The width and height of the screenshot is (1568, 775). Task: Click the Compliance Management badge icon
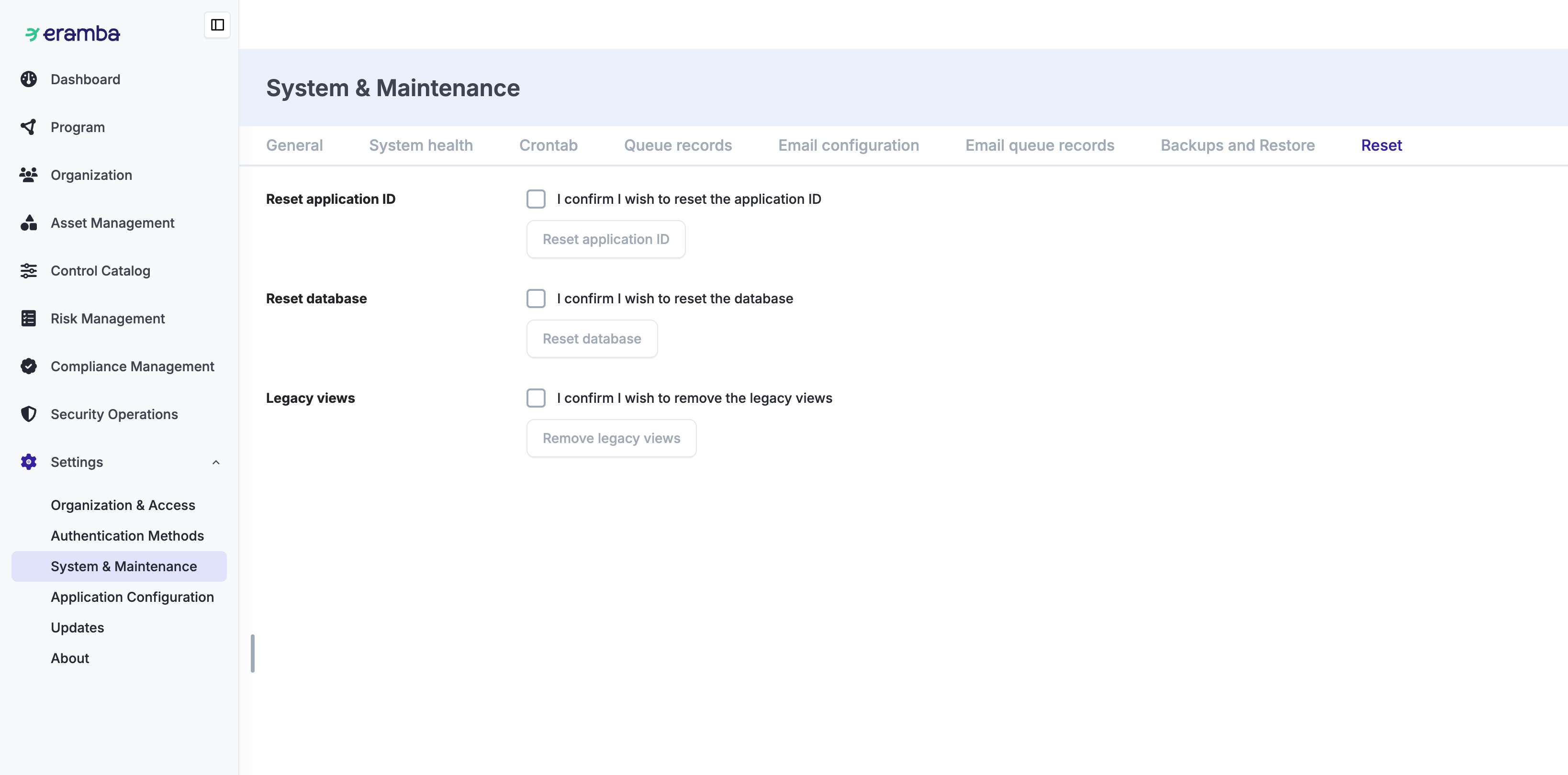point(29,366)
